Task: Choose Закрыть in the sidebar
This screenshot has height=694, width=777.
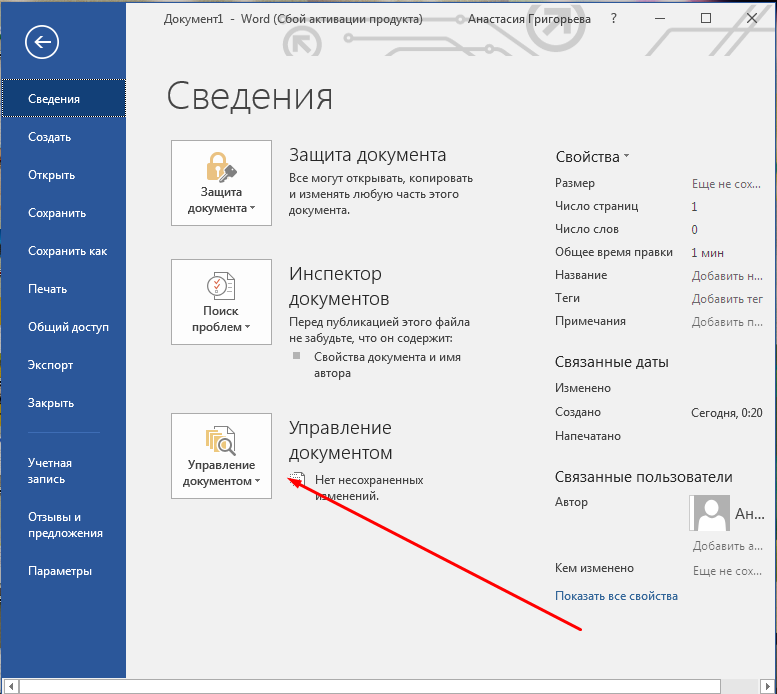Action: tap(63, 403)
